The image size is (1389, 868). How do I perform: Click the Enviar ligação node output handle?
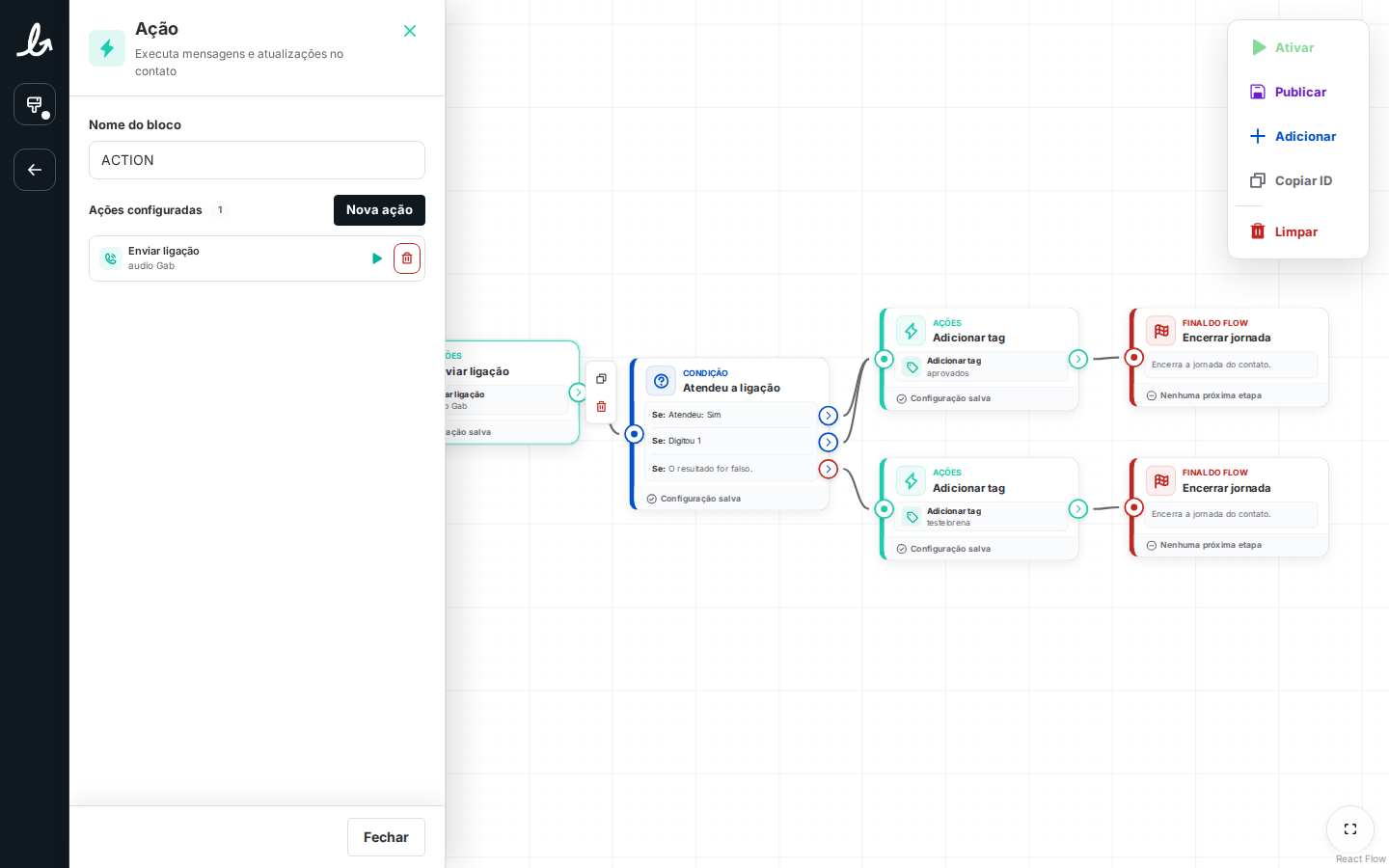[x=578, y=393]
